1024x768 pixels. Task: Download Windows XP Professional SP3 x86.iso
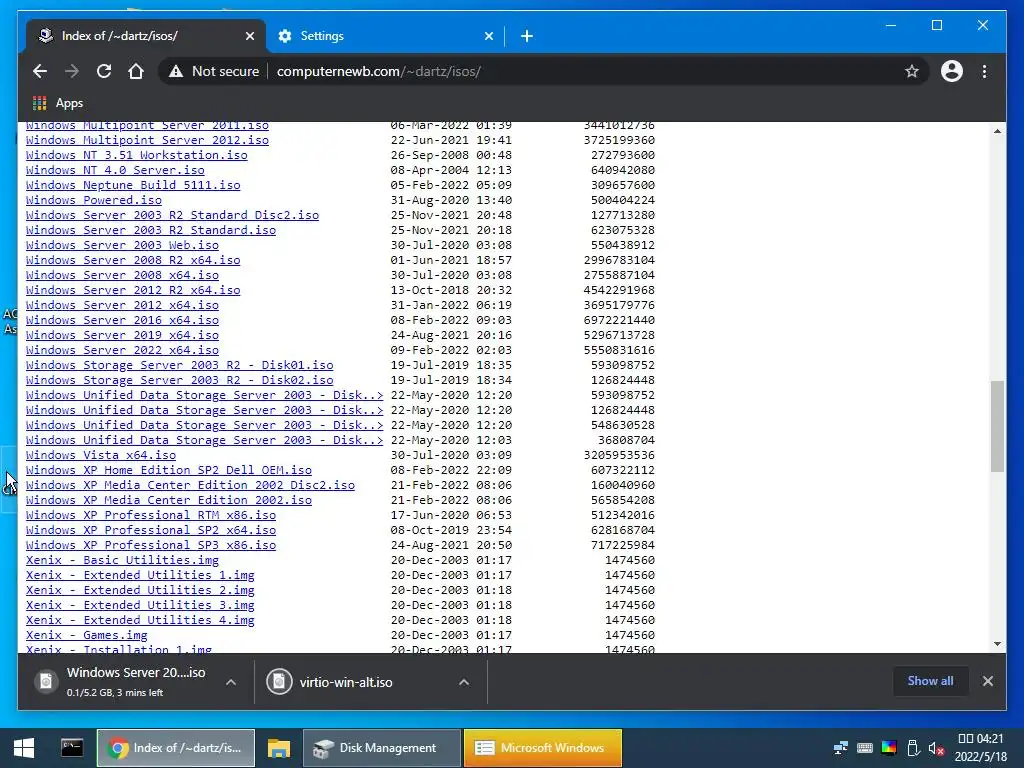click(x=151, y=546)
